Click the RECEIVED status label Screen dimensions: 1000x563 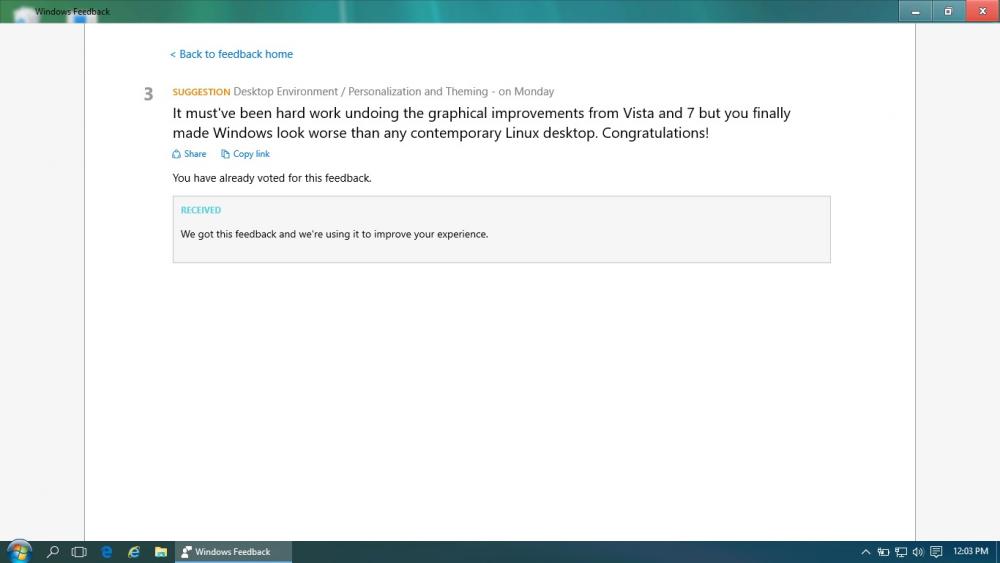[x=201, y=210]
